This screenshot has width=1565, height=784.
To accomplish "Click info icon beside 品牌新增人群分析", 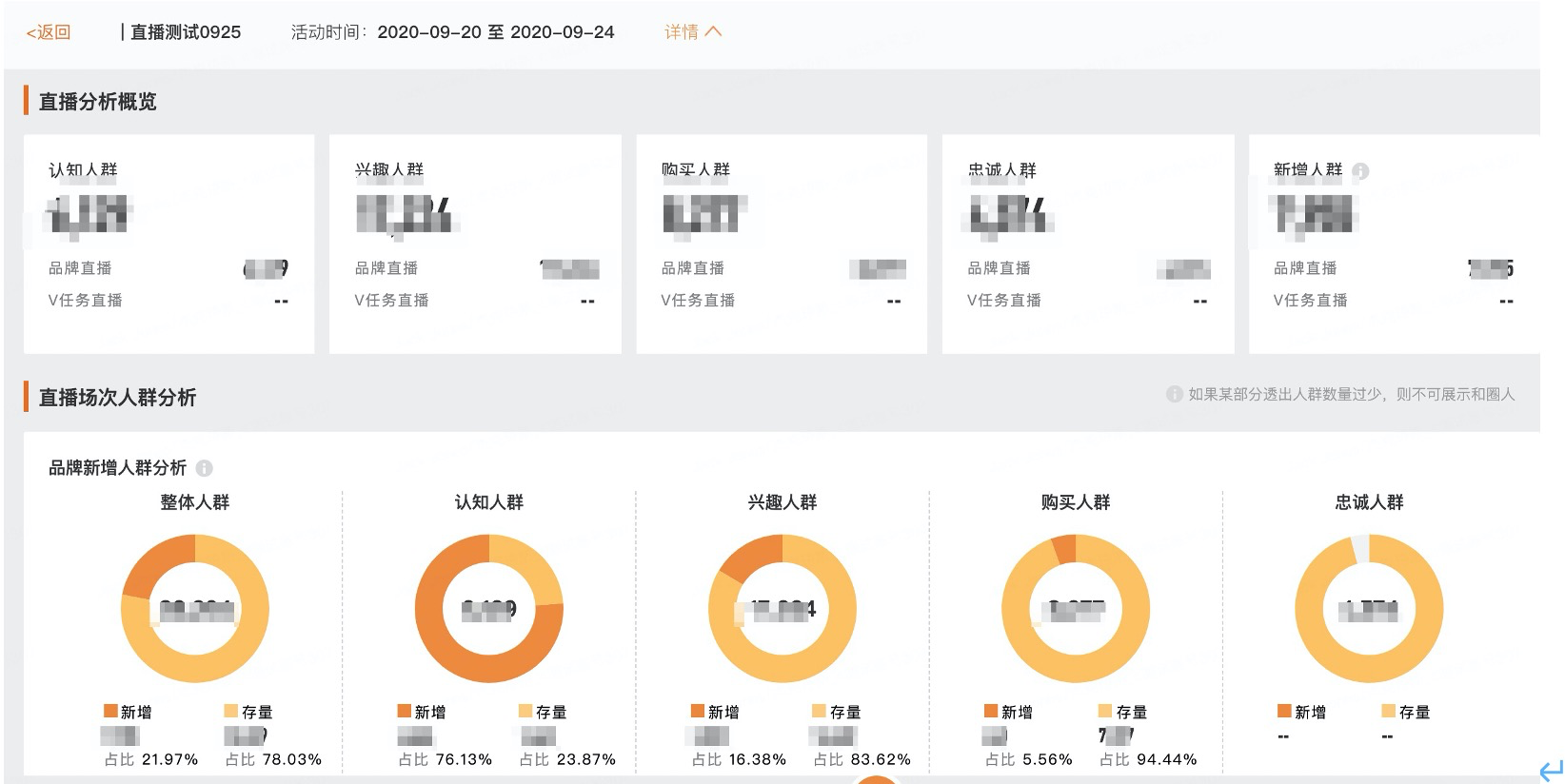I will tap(204, 468).
